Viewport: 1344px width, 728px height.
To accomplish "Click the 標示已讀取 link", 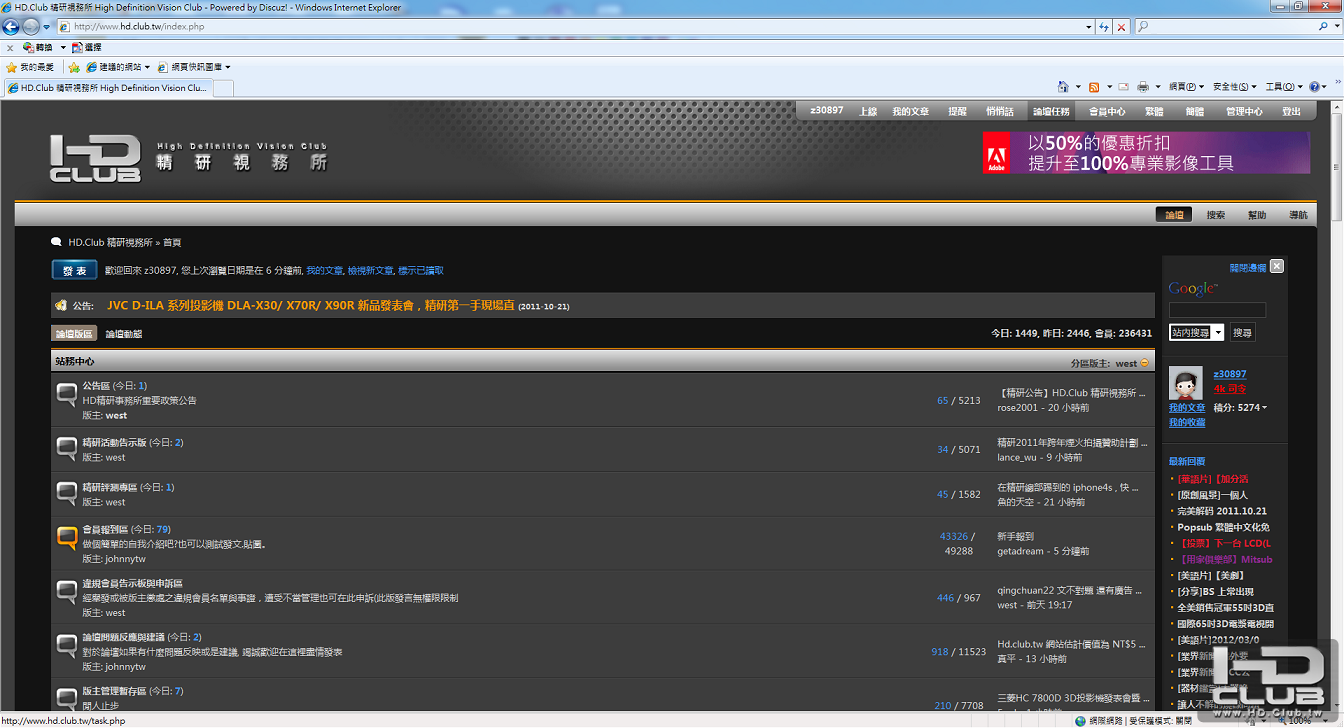I will (x=421, y=270).
